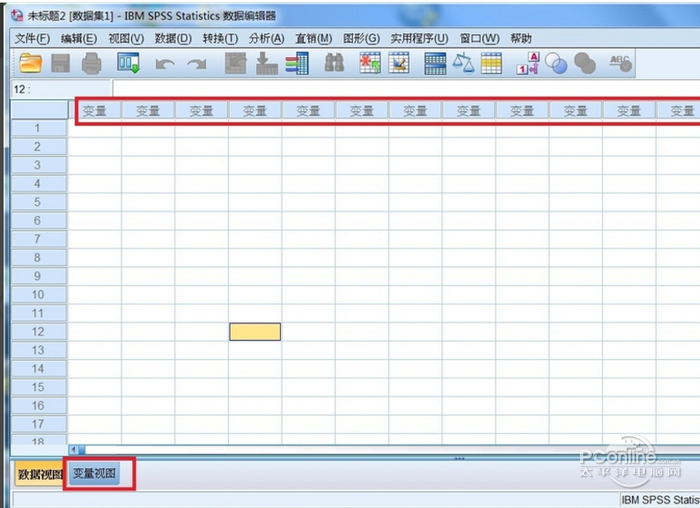Toggle the Value Labels icon
700x508 pixels.
coord(528,63)
